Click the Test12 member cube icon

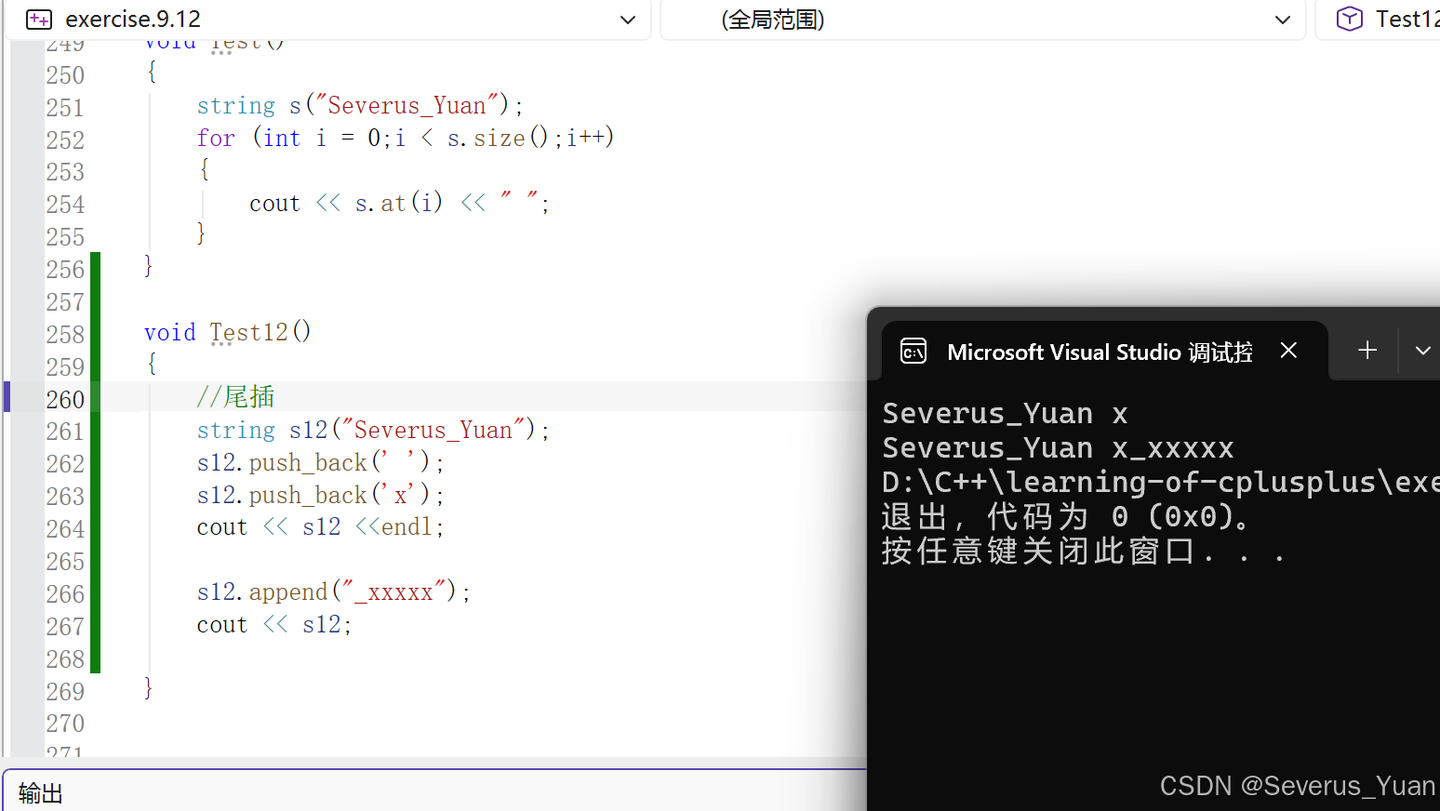1350,19
